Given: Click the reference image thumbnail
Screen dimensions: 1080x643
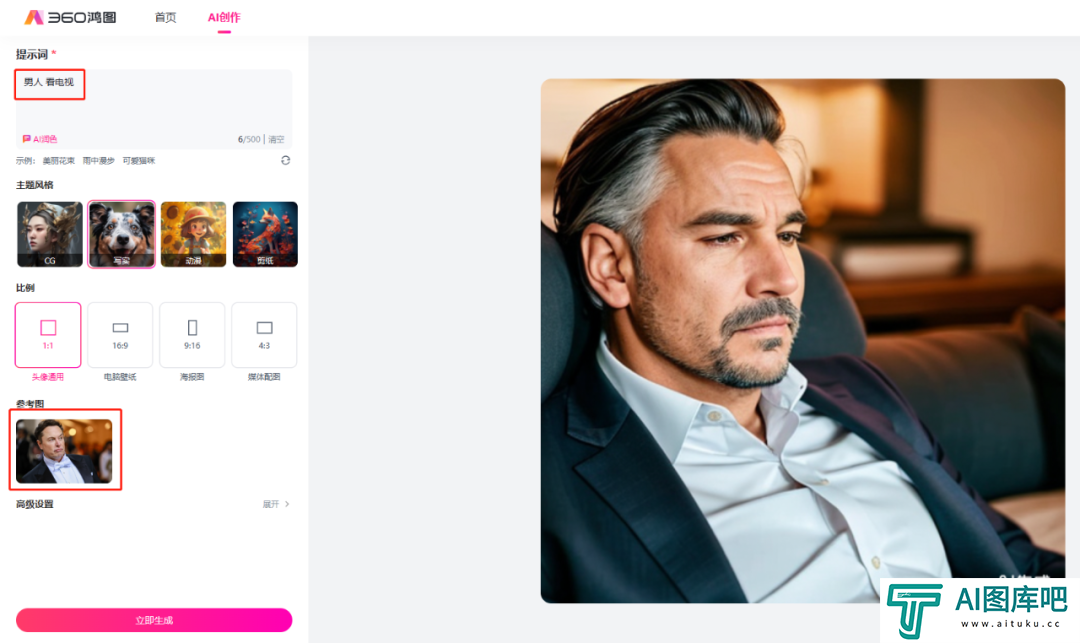Looking at the screenshot, I should [x=64, y=451].
